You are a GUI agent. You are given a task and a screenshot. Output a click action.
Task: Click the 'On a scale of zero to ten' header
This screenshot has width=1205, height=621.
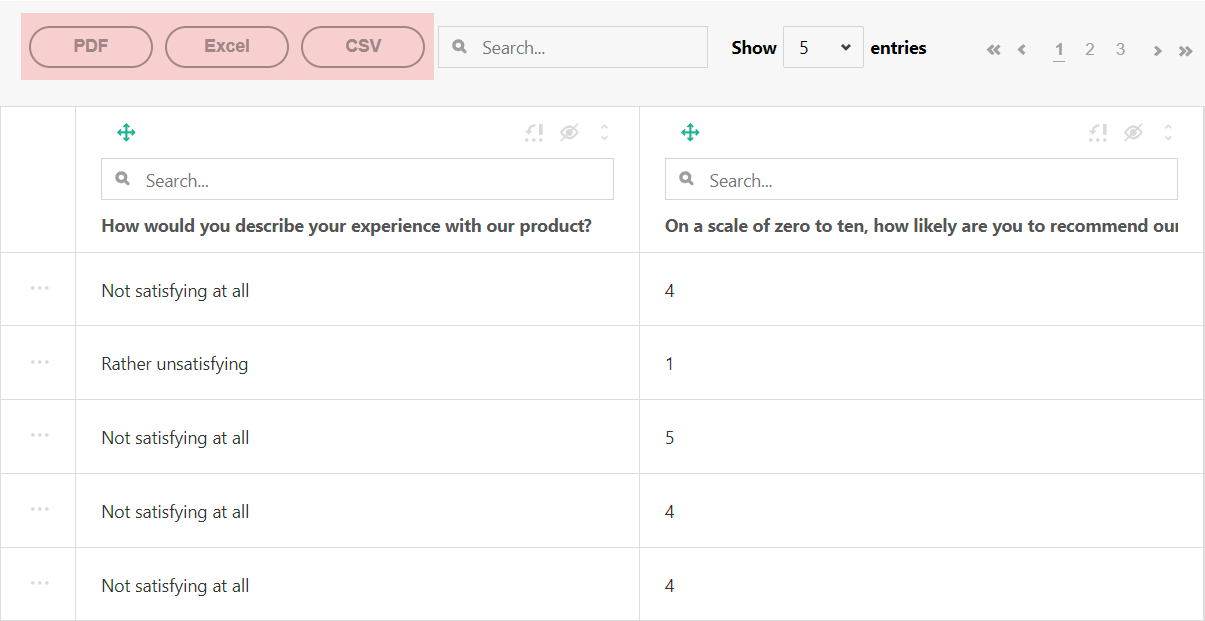click(x=921, y=226)
